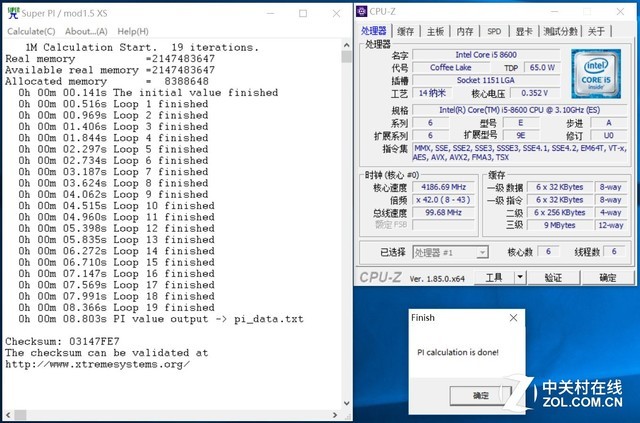Click the PI value output -> pi_data.txt line
Image resolution: width=640 pixels, height=423 pixels.
point(161,319)
